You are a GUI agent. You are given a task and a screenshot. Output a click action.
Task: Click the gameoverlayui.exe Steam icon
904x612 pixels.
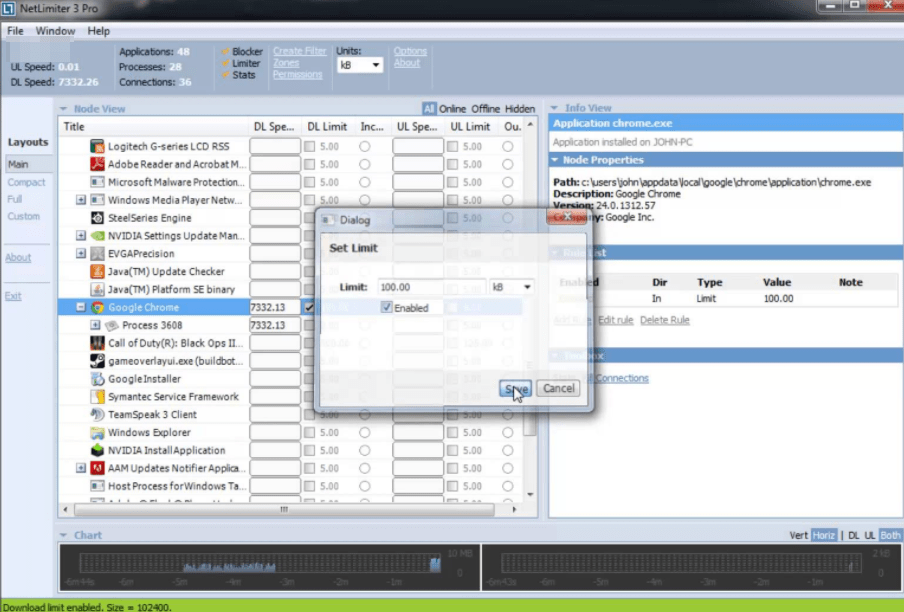click(97, 361)
